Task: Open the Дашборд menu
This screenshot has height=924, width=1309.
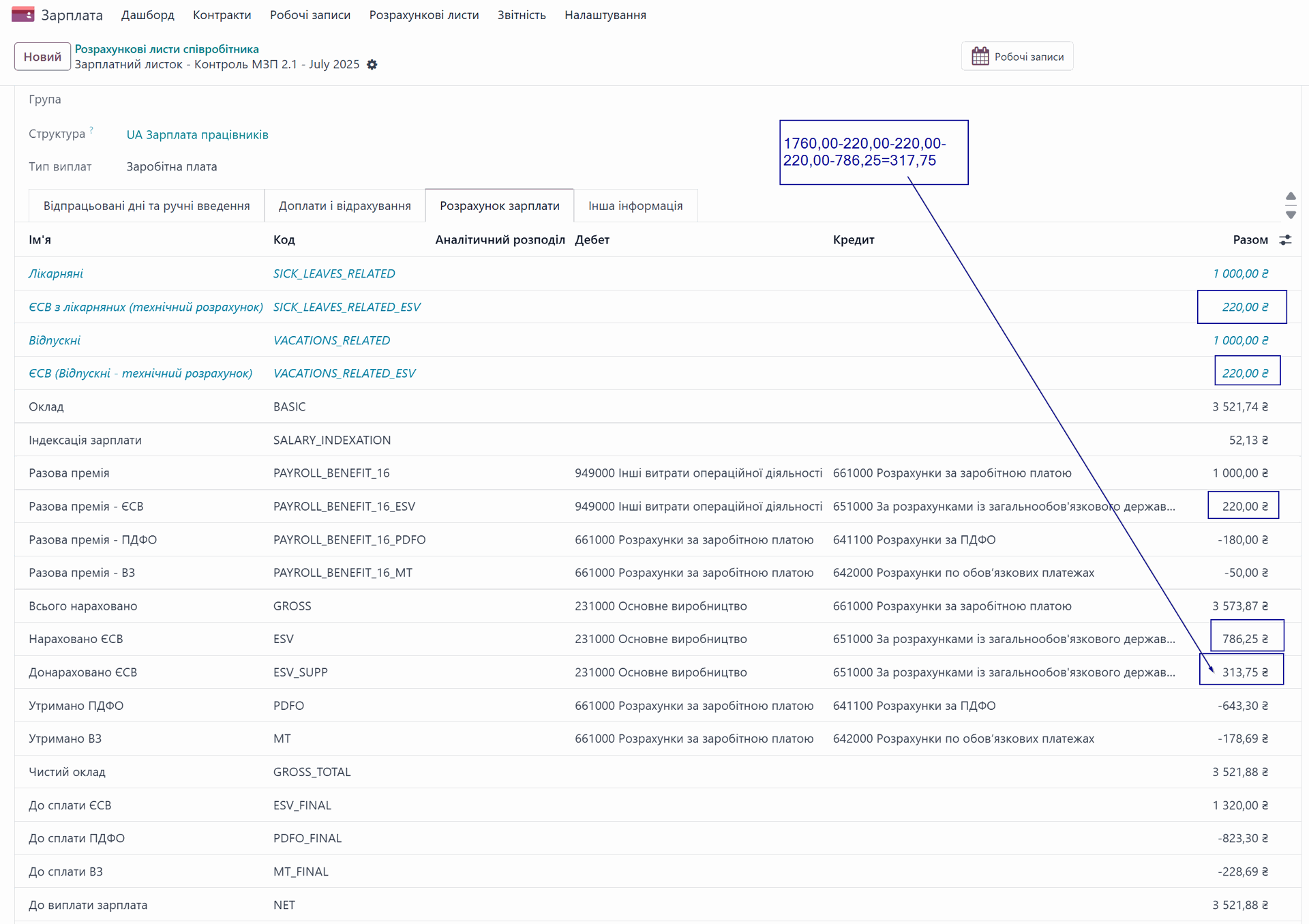Action: click(x=147, y=15)
